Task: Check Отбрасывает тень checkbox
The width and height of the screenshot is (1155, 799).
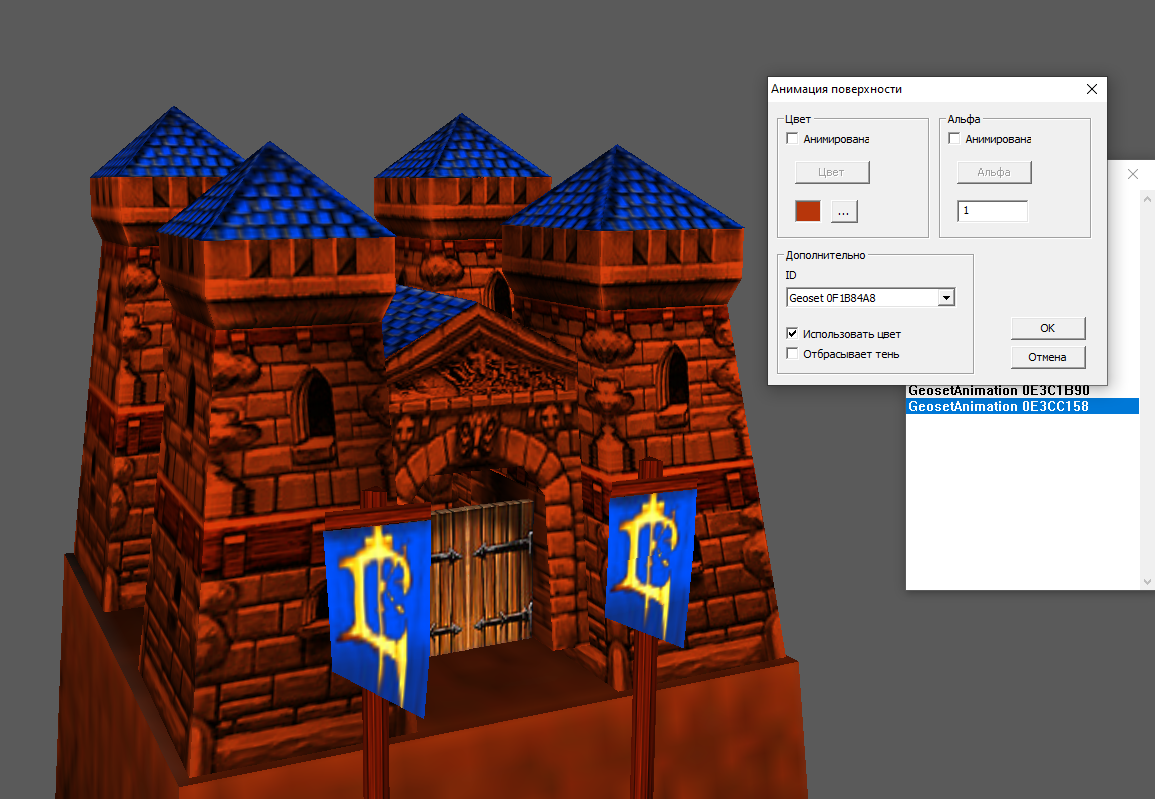Action: coord(793,353)
